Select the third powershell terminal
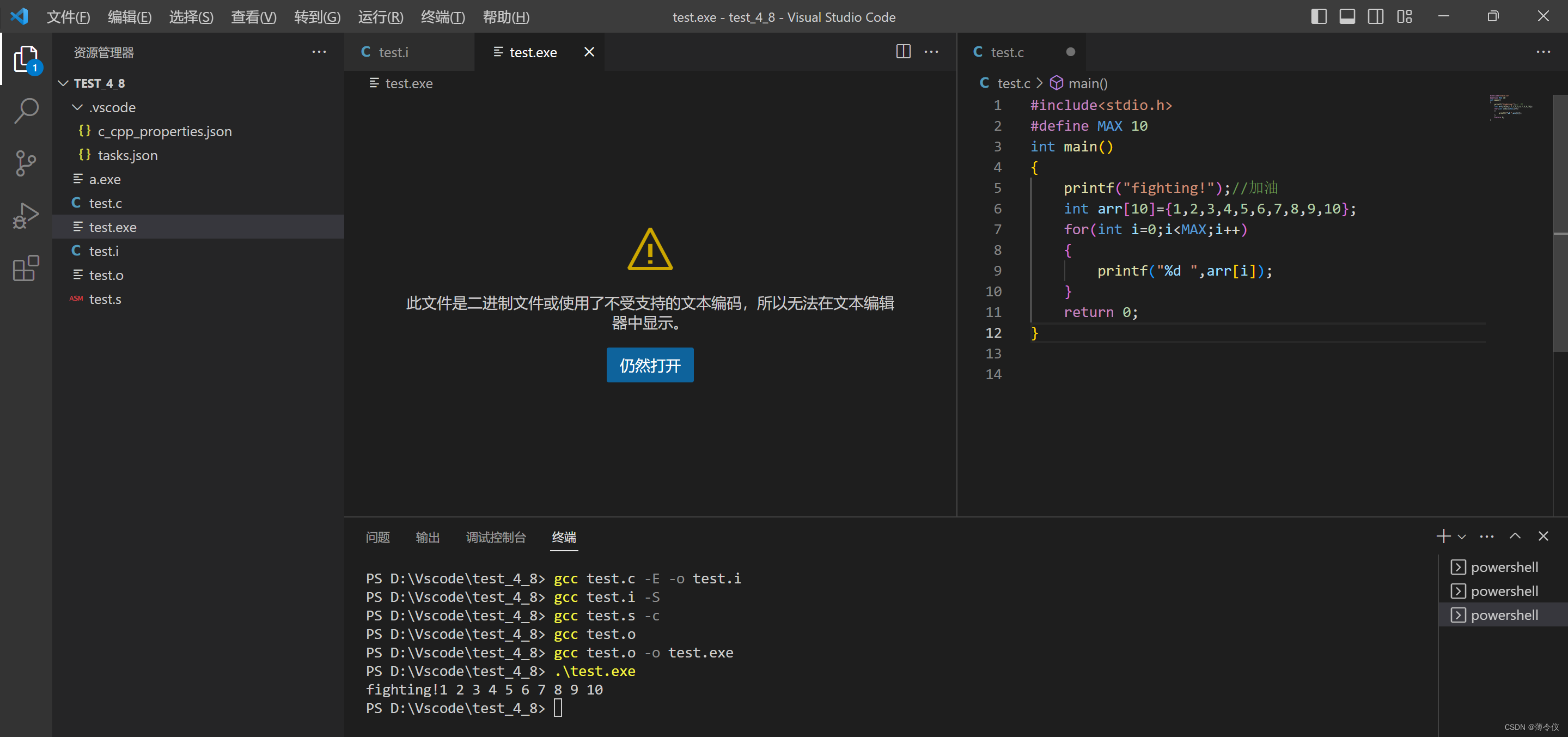 coord(1503,614)
